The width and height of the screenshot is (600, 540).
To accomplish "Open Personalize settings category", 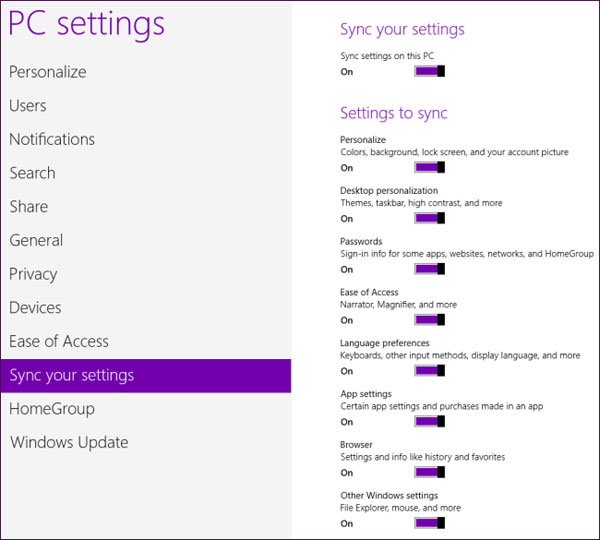I will tap(48, 72).
